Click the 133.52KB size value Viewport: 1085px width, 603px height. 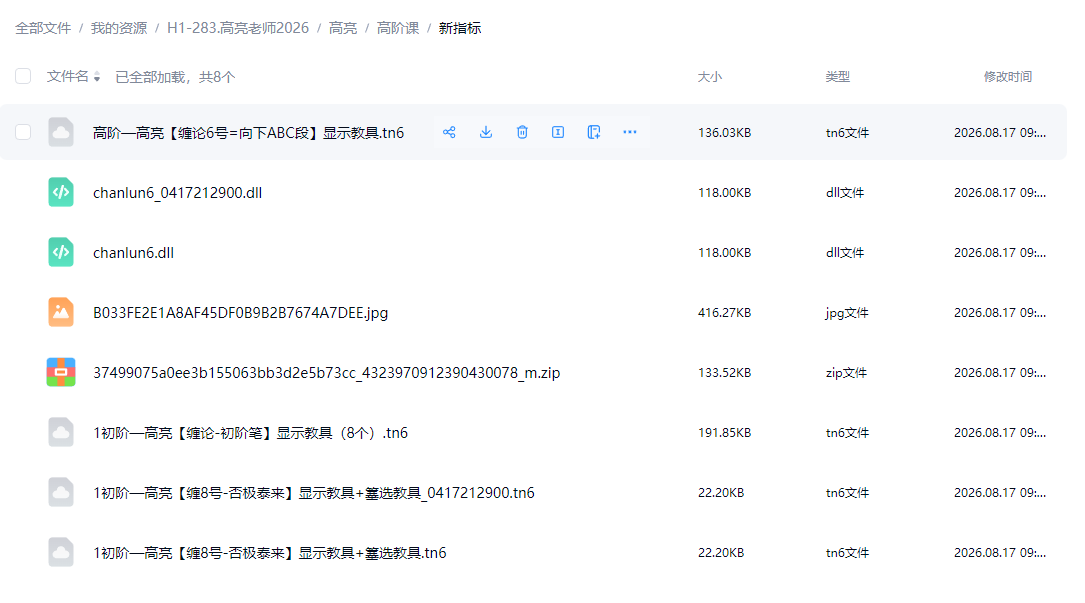(x=724, y=373)
